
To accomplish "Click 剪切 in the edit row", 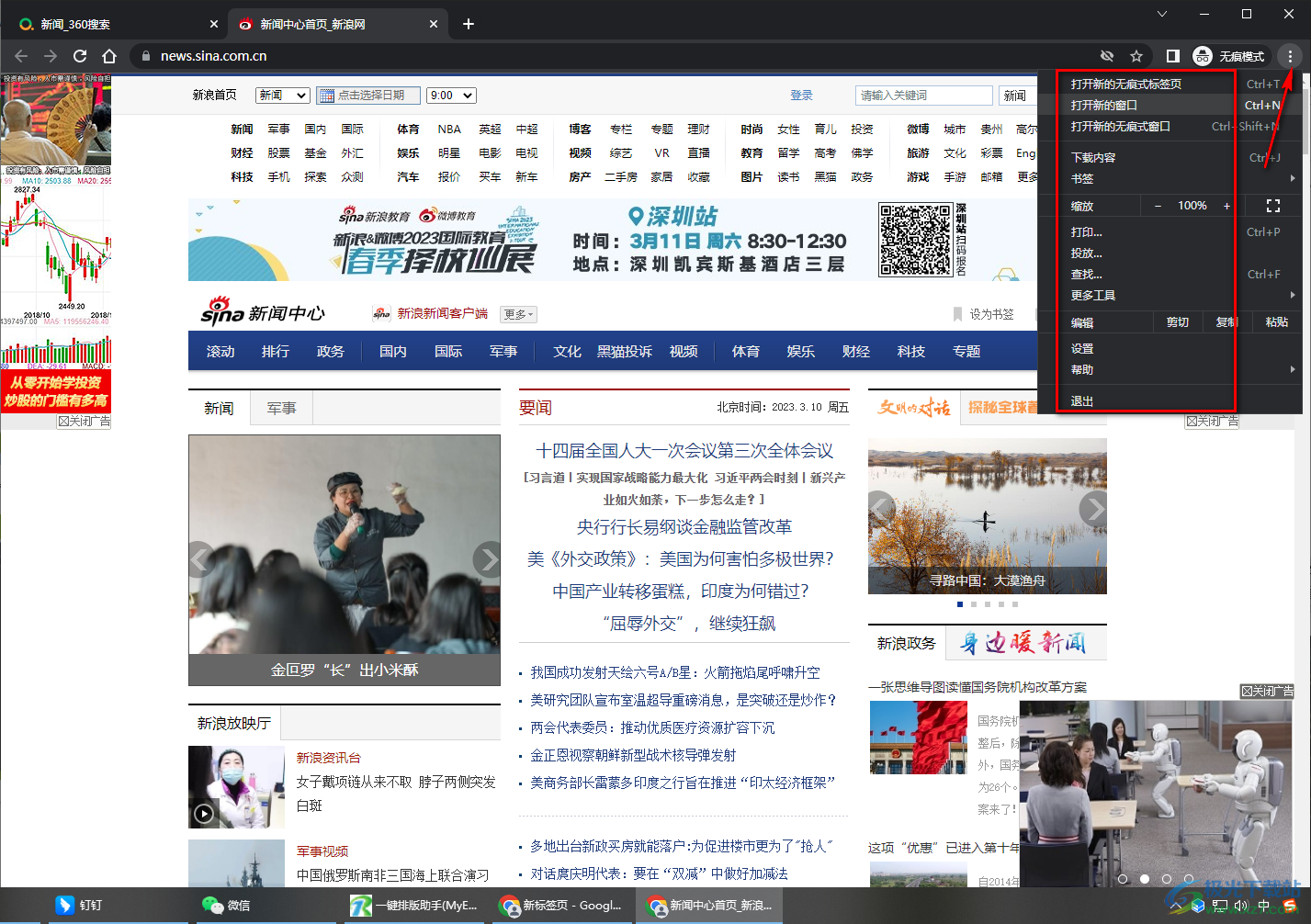I will point(1178,322).
